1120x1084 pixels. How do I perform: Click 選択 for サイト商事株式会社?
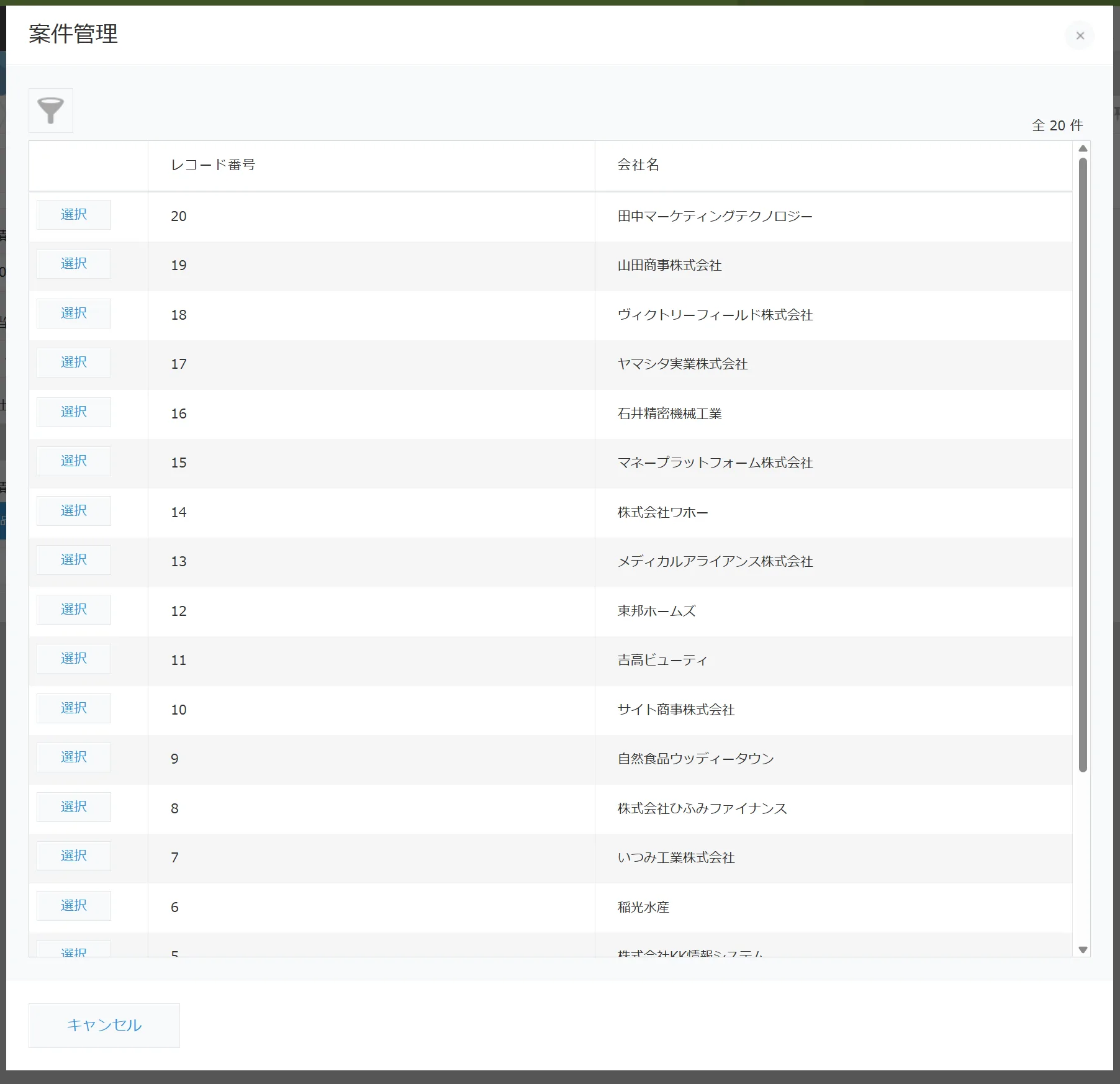[x=74, y=708]
